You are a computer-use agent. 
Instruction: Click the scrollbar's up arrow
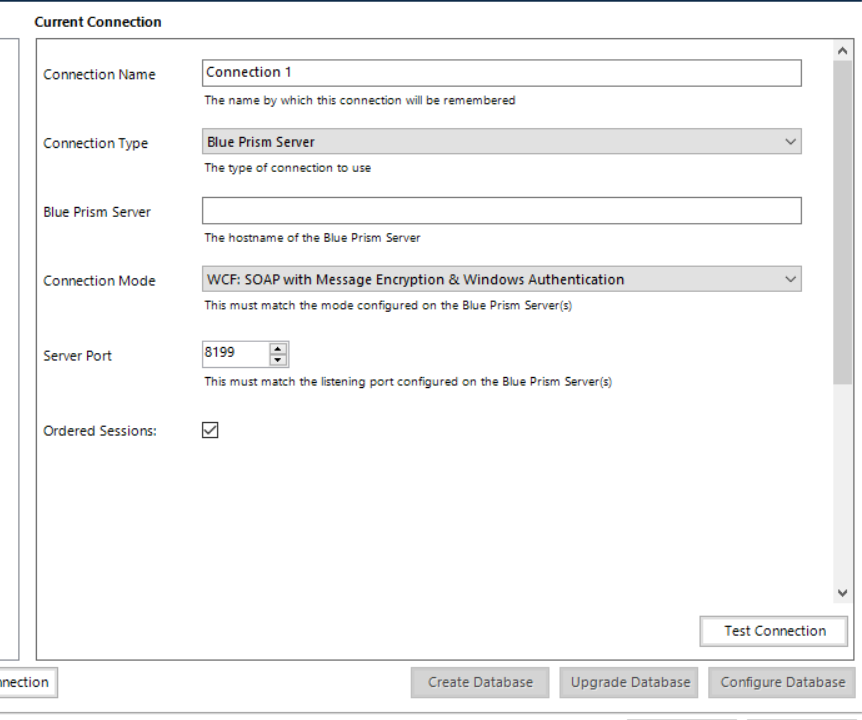(x=843, y=50)
